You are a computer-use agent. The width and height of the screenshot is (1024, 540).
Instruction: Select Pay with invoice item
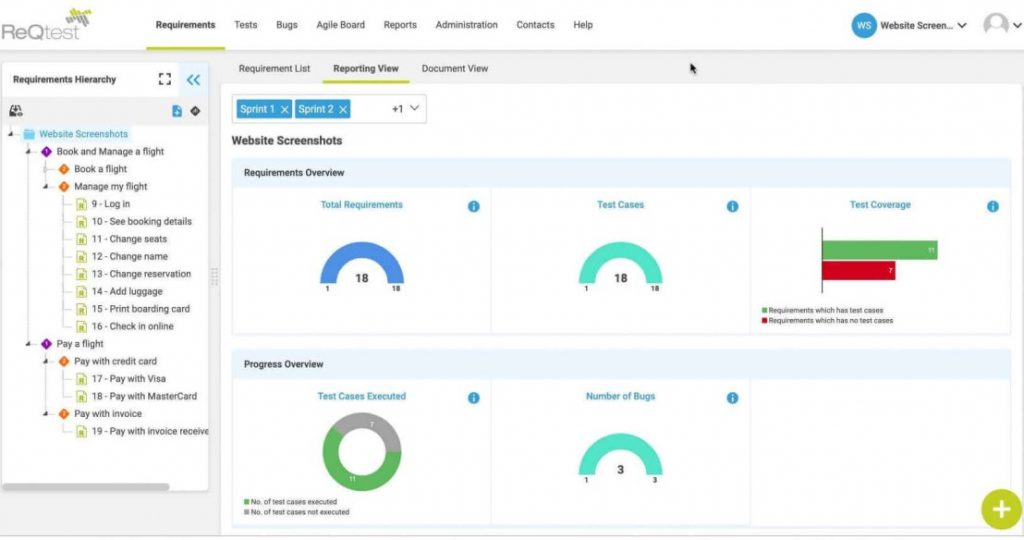tap(108, 414)
